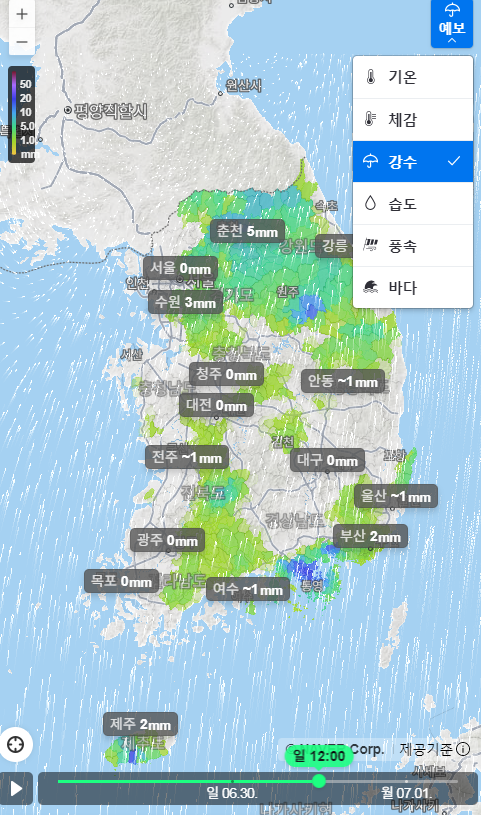
Task: Click the 광주 0mm rainfall label
Action: click(x=167, y=541)
